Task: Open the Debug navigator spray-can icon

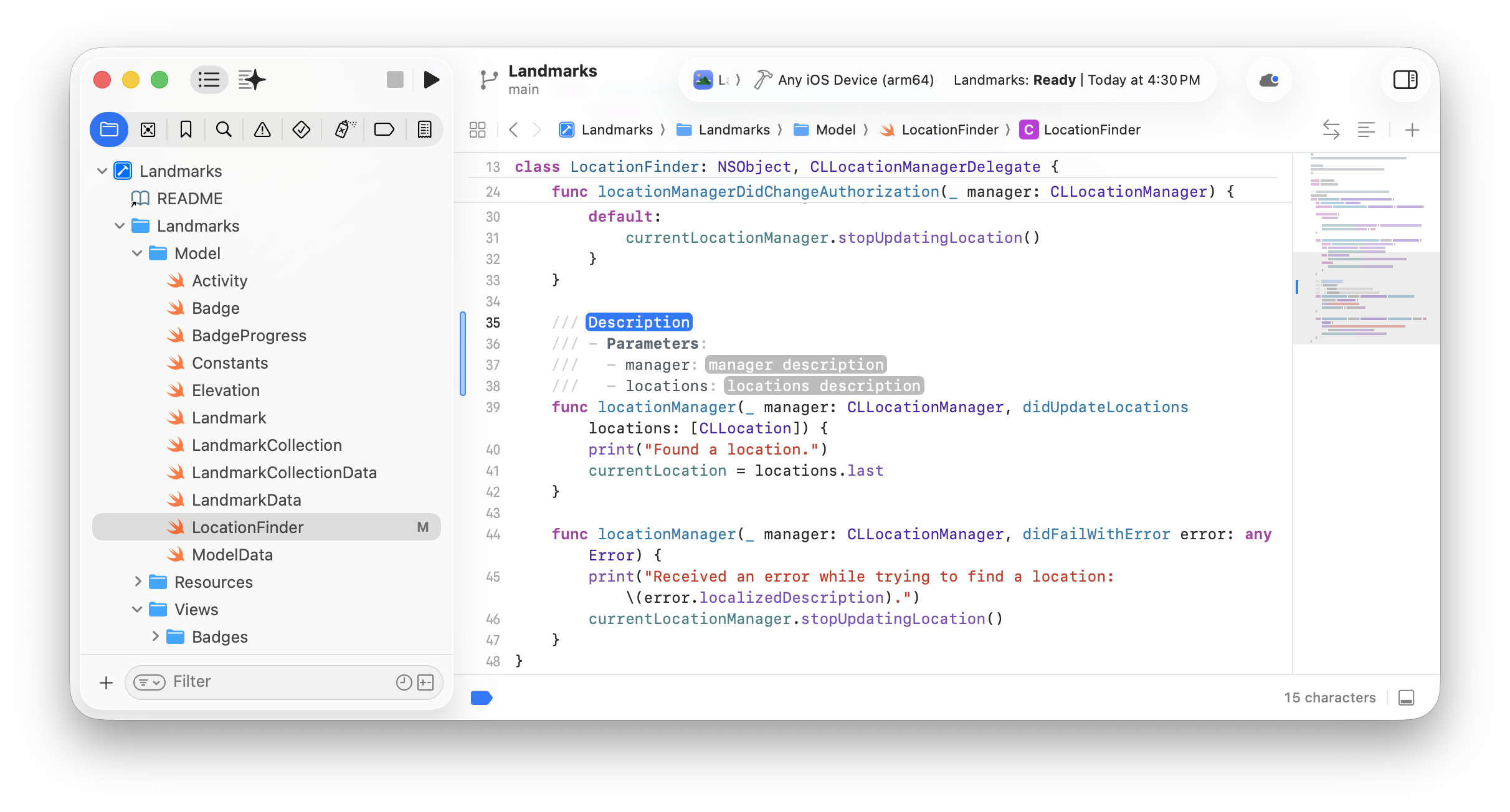Action: pyautogui.click(x=343, y=129)
